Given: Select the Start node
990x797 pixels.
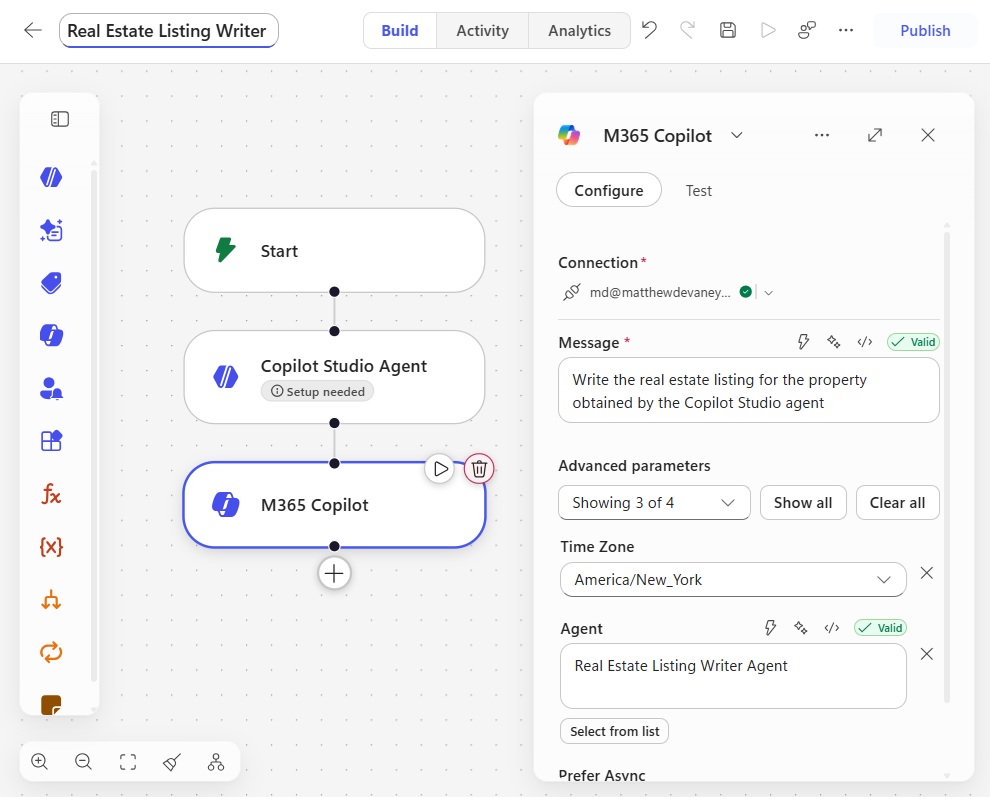Looking at the screenshot, I should pos(334,251).
